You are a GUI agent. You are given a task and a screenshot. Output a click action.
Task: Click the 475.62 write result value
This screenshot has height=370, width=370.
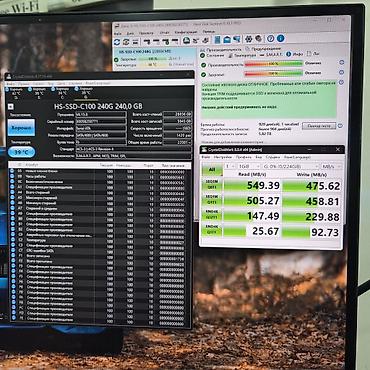[323, 186]
